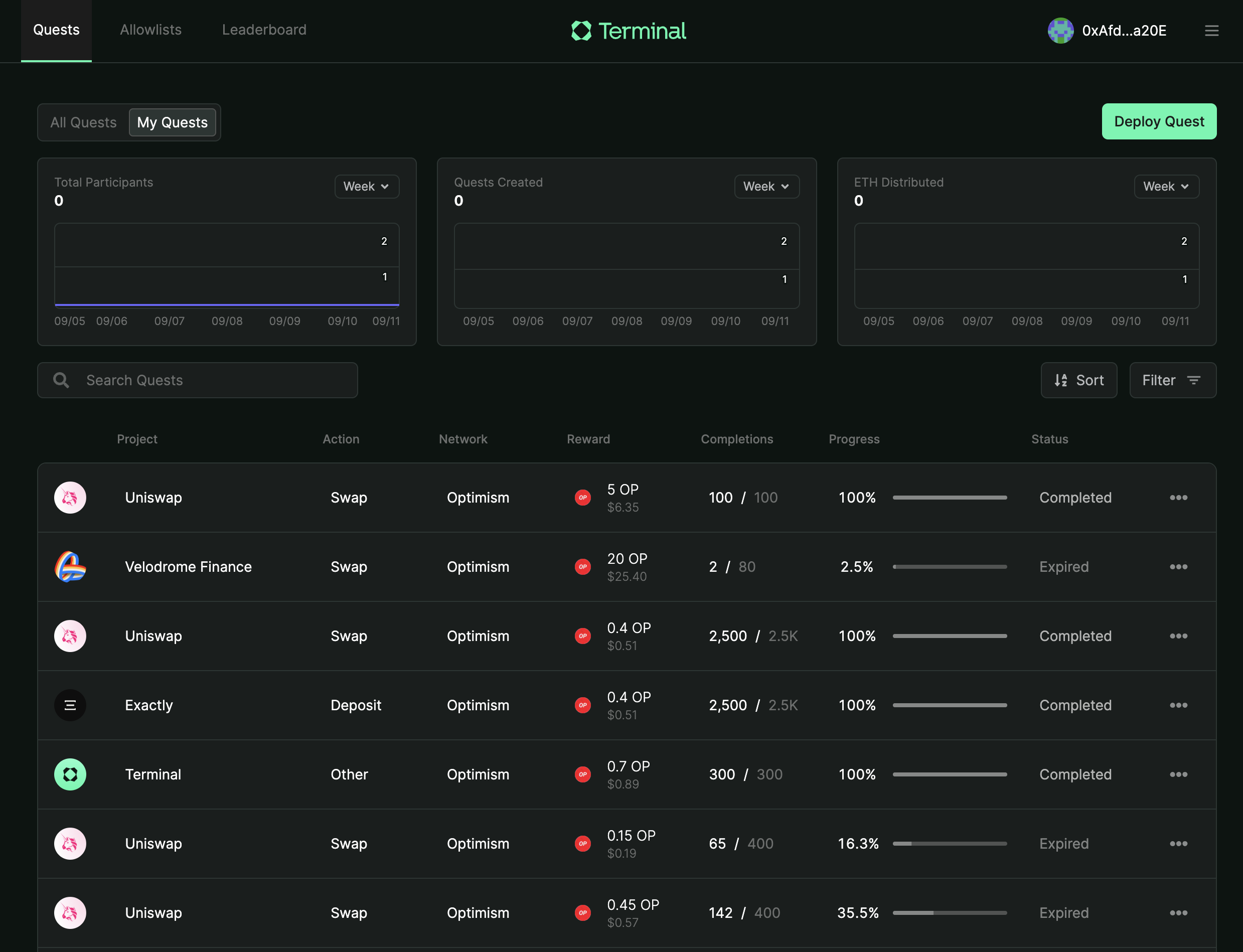Expand Week dropdown for Total Participants
The image size is (1243, 952).
click(x=367, y=187)
